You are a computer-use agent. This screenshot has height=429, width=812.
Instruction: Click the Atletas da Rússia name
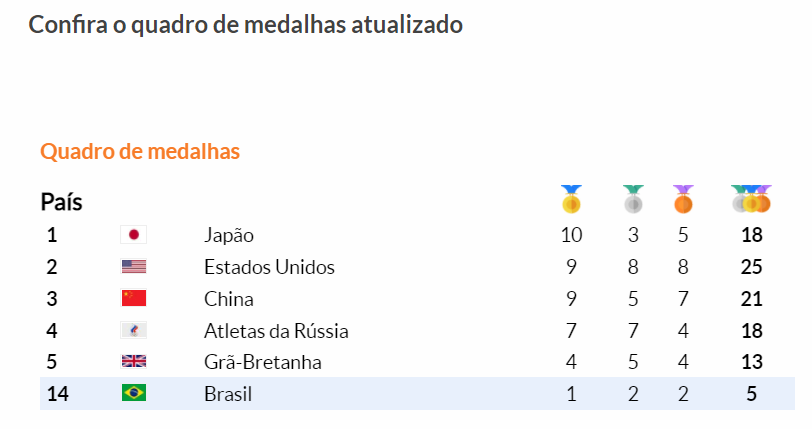276,330
